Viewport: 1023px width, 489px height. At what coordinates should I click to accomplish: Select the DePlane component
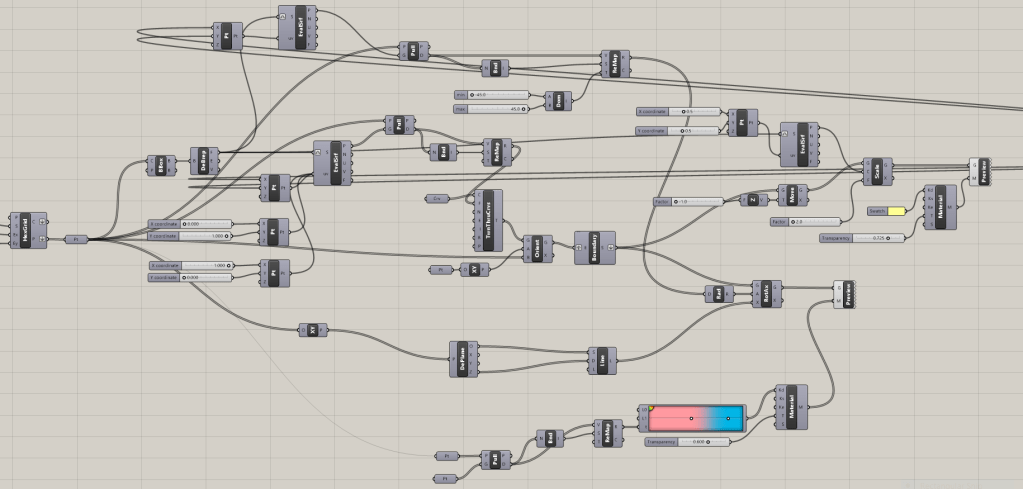pos(463,359)
